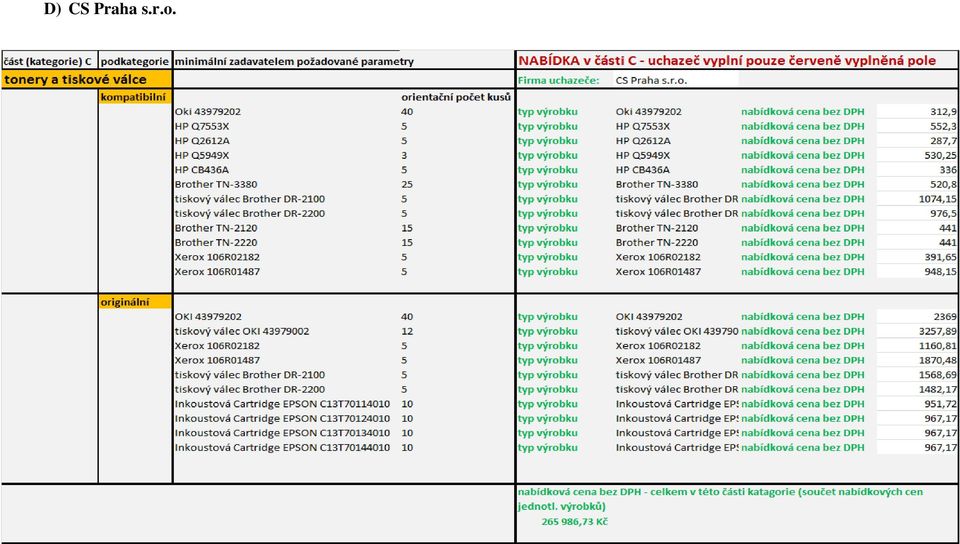Click the red 'NABÍDKA v části C' title

coord(727,61)
